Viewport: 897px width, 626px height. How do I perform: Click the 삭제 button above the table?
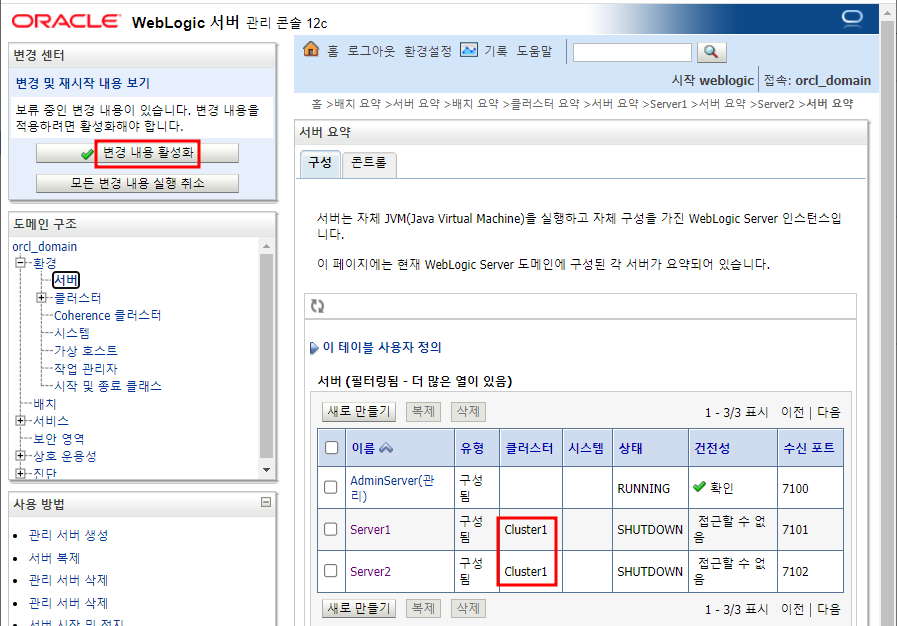(469, 411)
